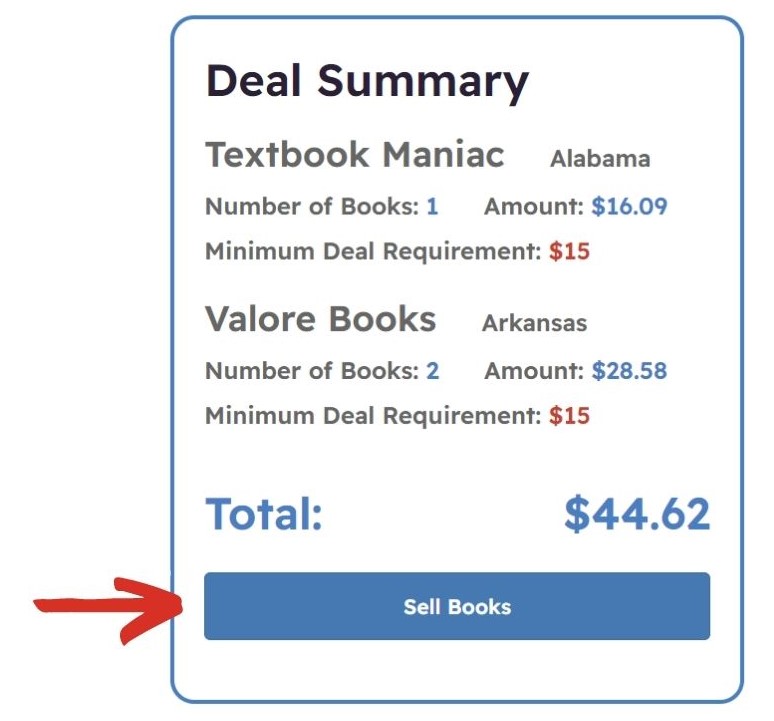Click Textbook Maniac's book count value 1
Viewport: 774px width, 721px height.
tap(432, 206)
